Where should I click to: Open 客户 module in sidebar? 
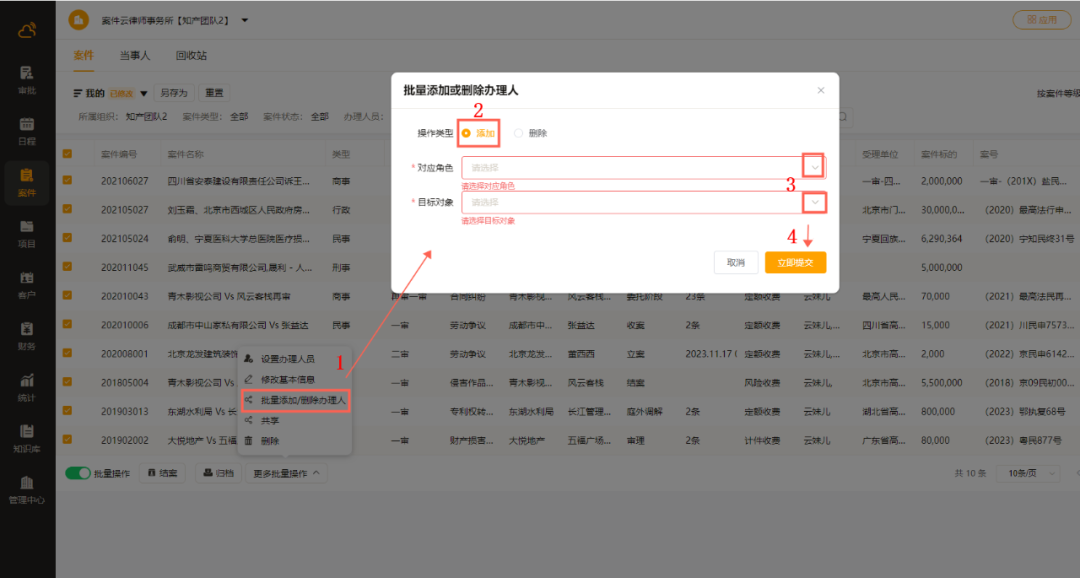pyautogui.click(x=27, y=284)
